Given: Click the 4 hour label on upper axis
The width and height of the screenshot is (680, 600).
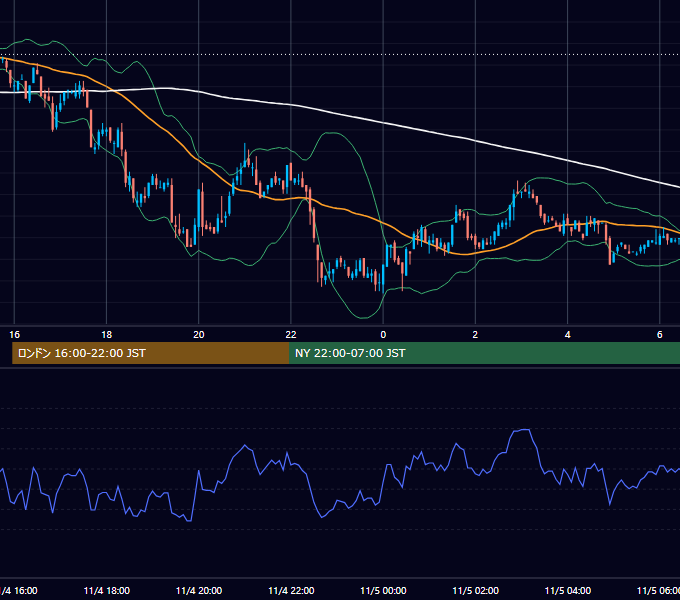Looking at the screenshot, I should click(567, 335).
